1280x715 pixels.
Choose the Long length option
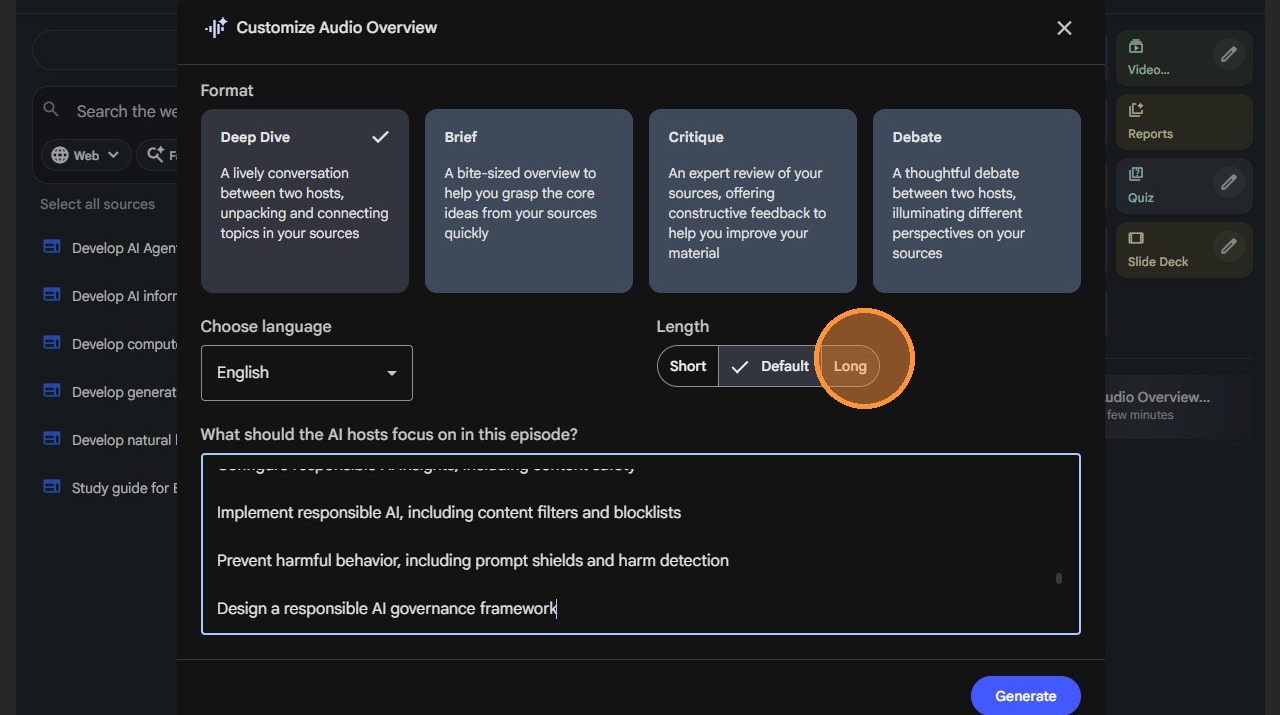point(850,366)
